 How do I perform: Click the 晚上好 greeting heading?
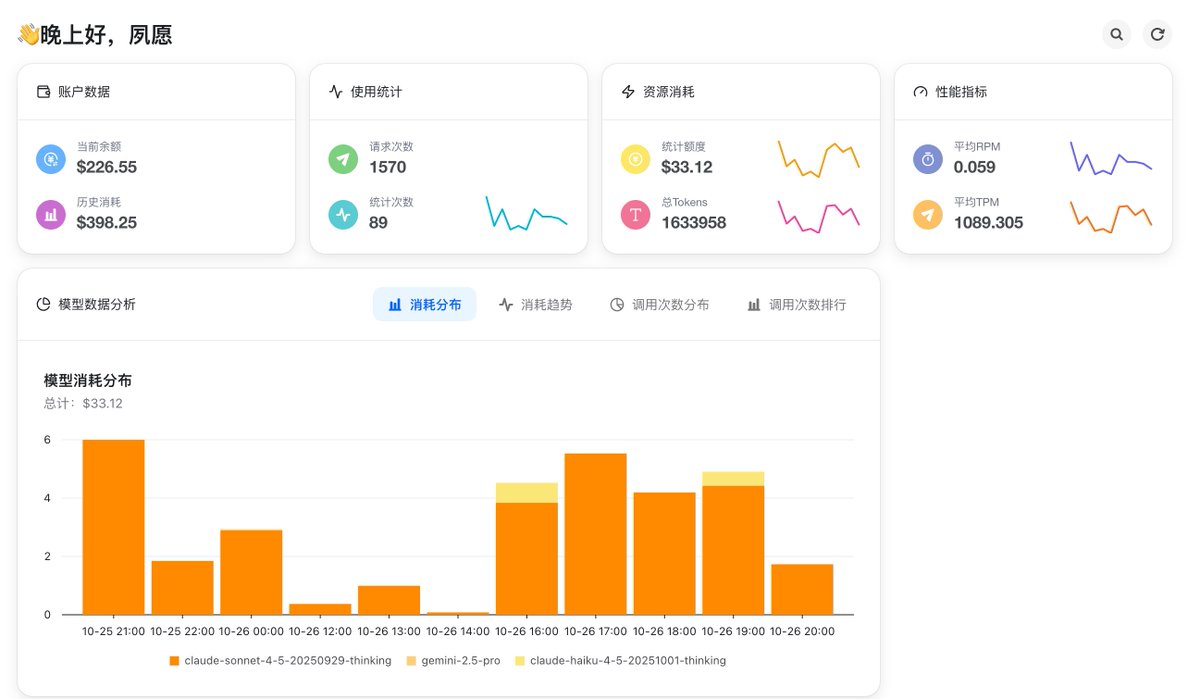click(95, 35)
